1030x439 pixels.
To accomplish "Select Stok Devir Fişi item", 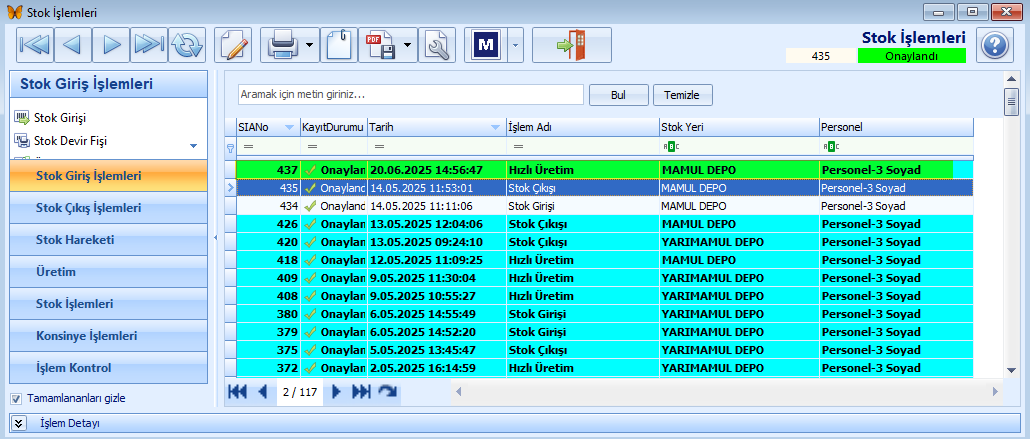I will click(70, 141).
